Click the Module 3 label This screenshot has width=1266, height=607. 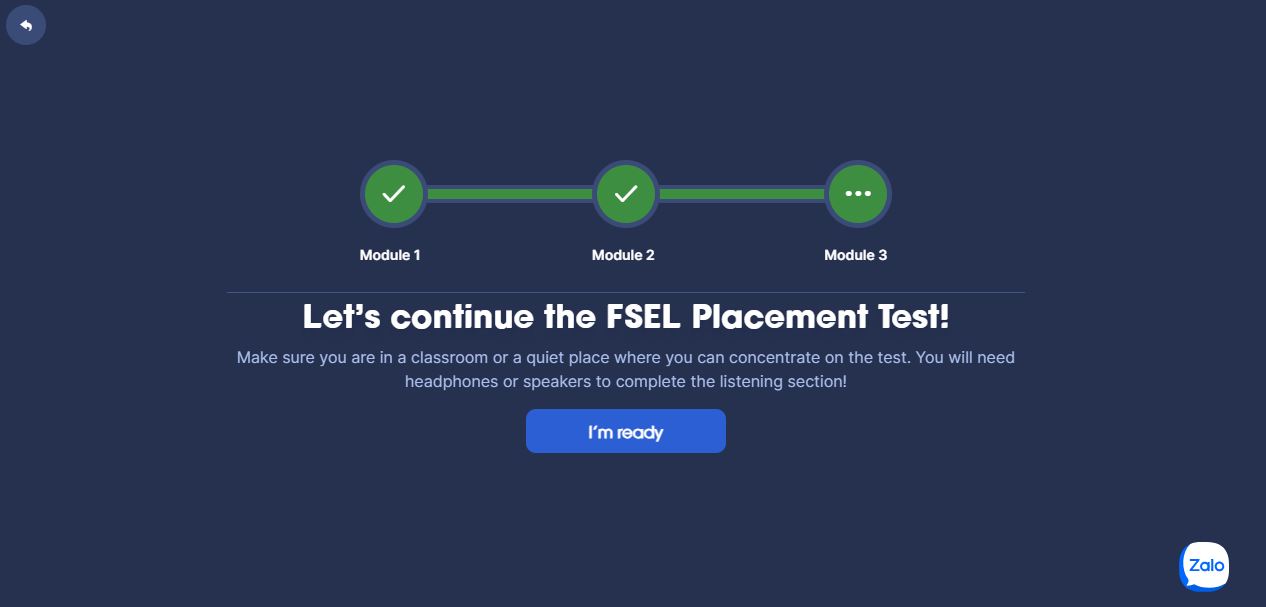[855, 255]
